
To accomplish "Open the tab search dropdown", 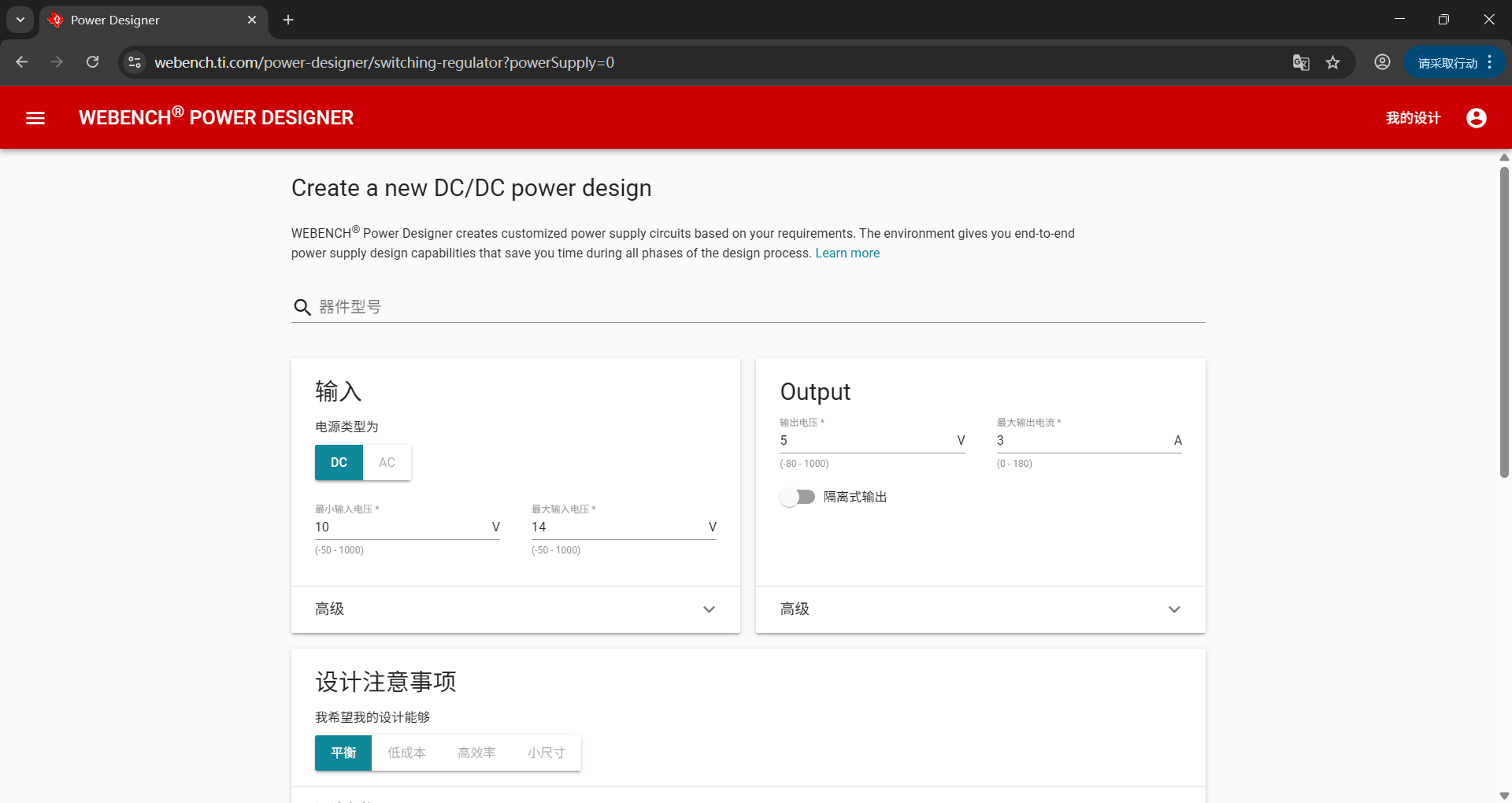I will point(20,20).
